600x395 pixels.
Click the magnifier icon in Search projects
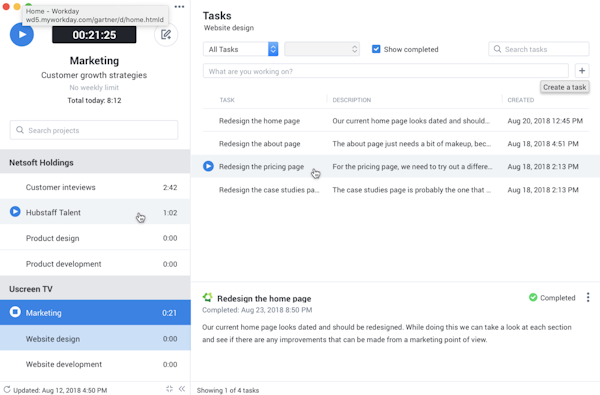pos(20,130)
